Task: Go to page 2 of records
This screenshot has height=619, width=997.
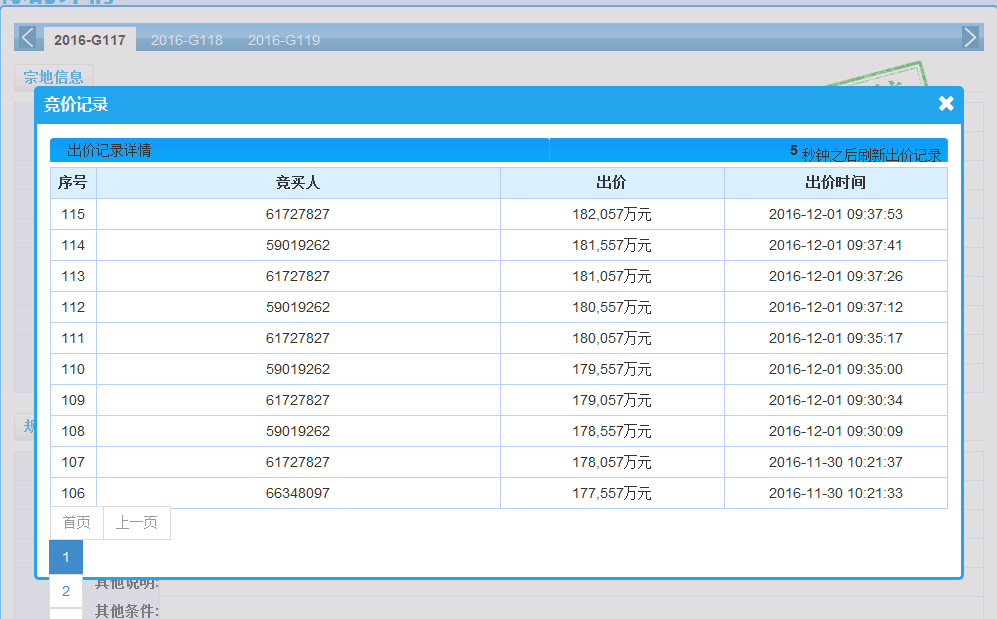Action: point(66,591)
